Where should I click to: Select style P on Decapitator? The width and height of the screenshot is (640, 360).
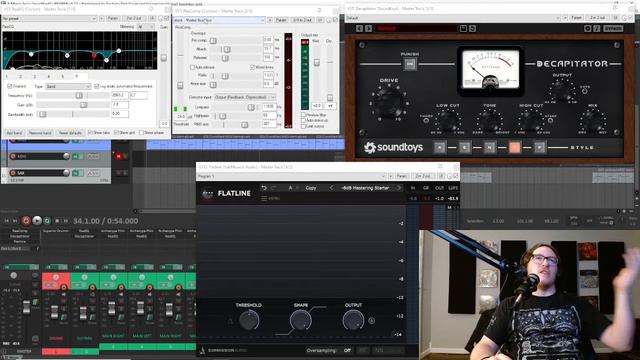pyautogui.click(x=539, y=147)
